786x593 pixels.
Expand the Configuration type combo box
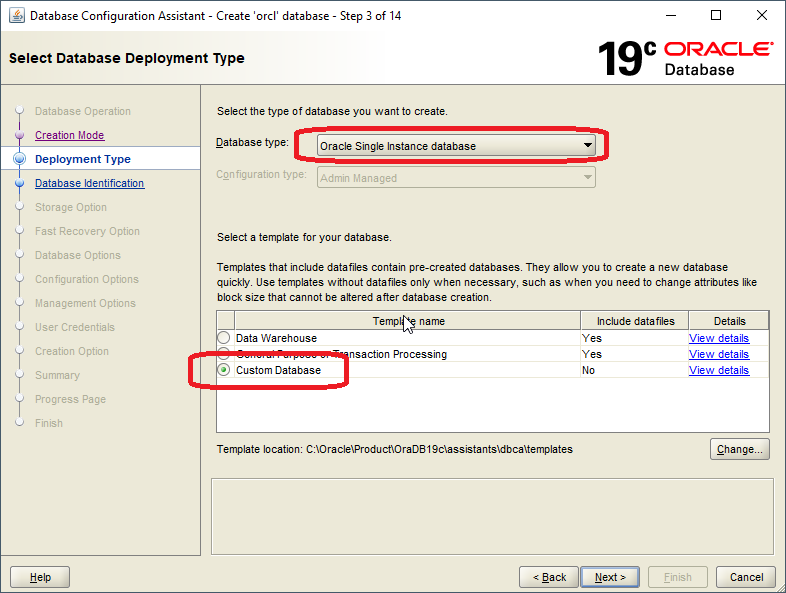(x=456, y=178)
